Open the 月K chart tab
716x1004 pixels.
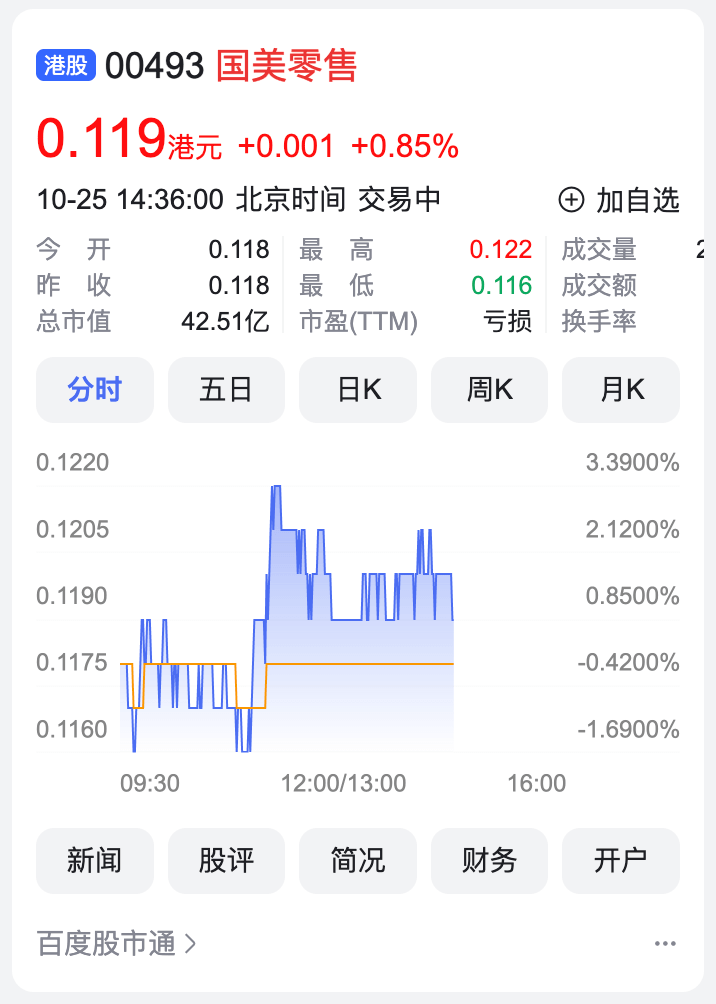click(621, 389)
